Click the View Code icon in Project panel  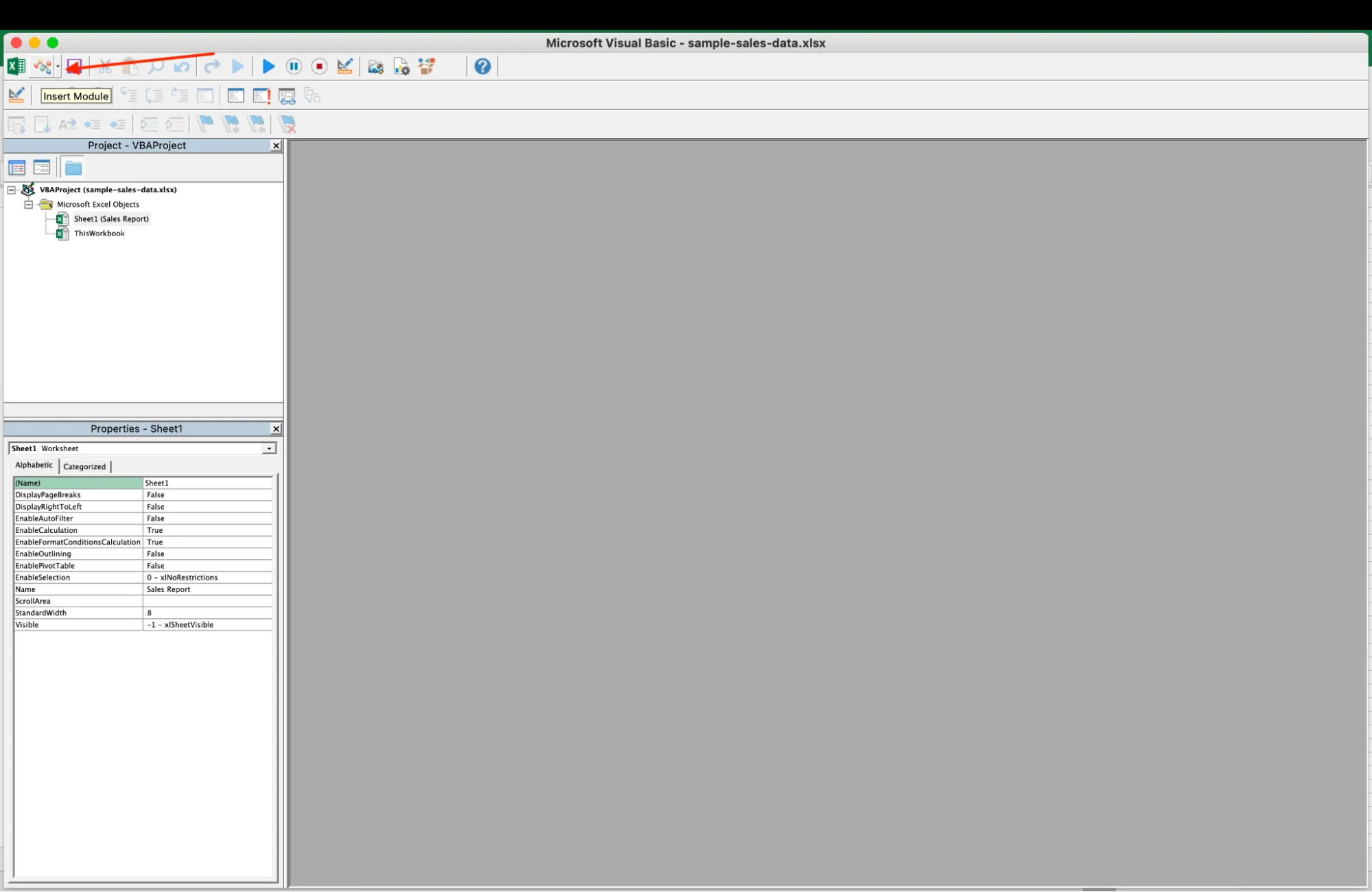point(16,167)
